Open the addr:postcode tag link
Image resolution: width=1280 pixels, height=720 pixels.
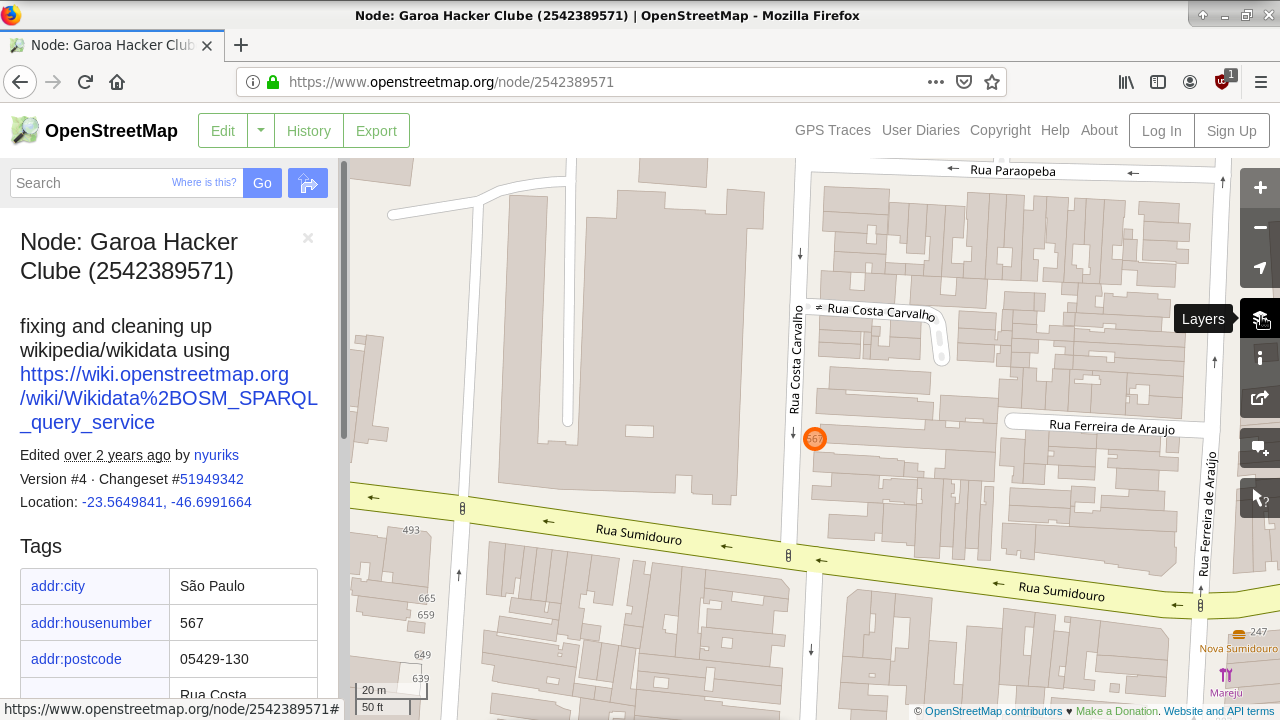pos(76,659)
